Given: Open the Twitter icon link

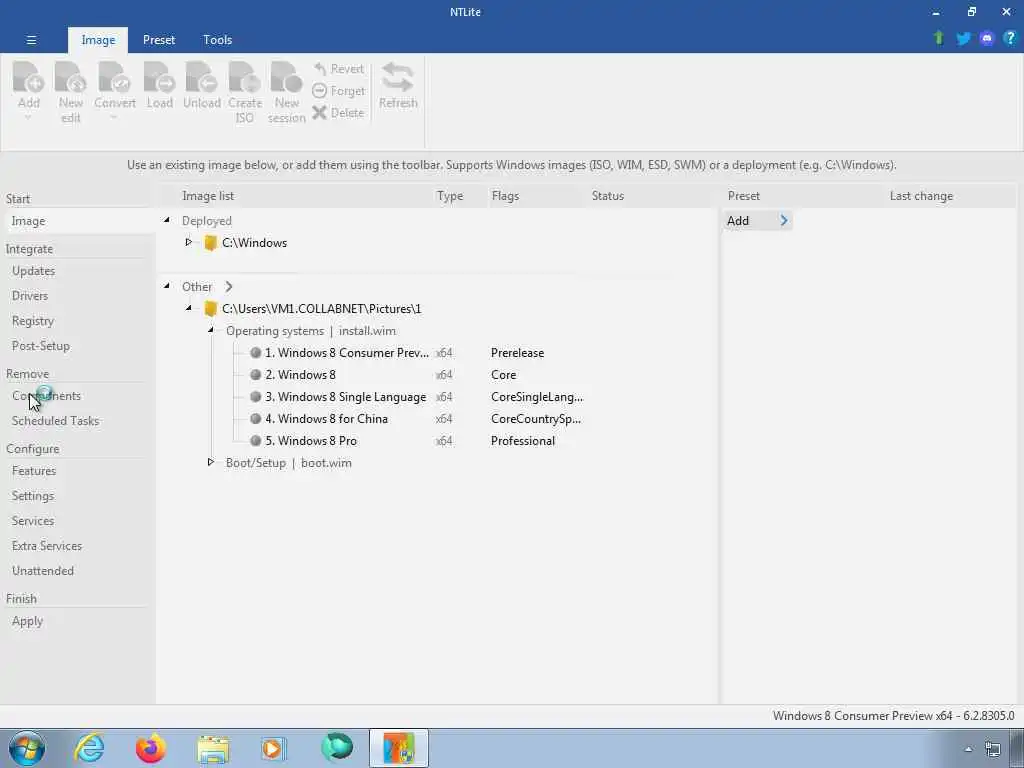Looking at the screenshot, I should 963,38.
